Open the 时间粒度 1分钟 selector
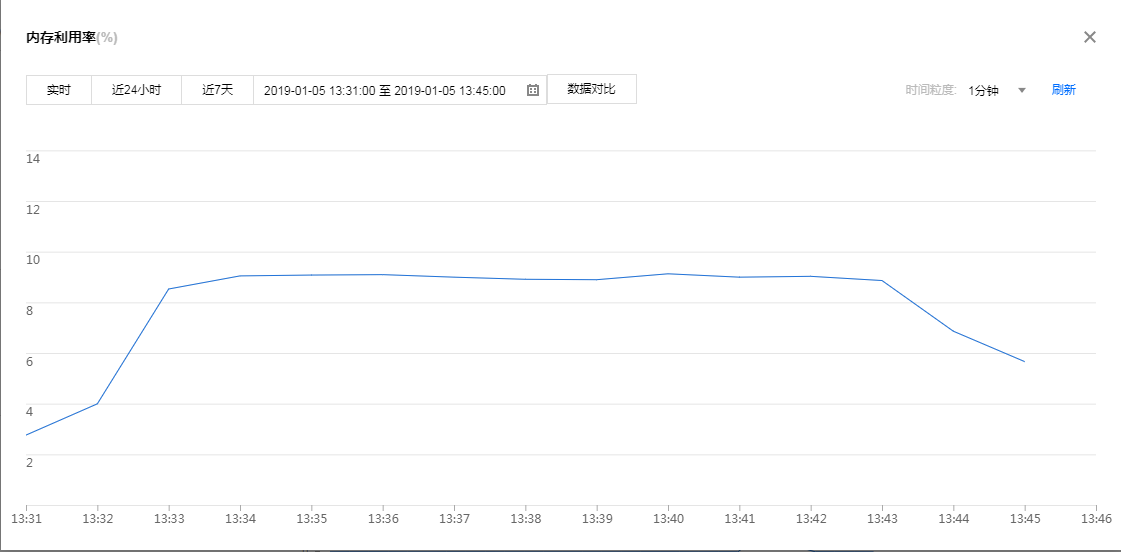 (x=983, y=90)
